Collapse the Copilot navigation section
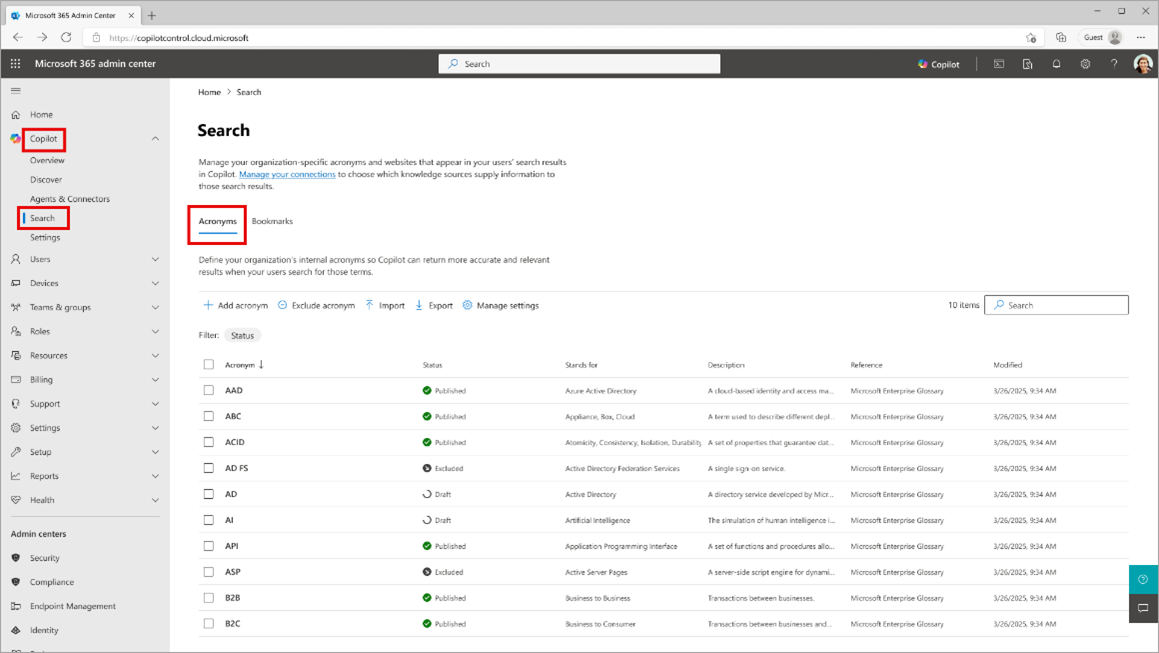This screenshot has height=653, width=1159. (155, 139)
